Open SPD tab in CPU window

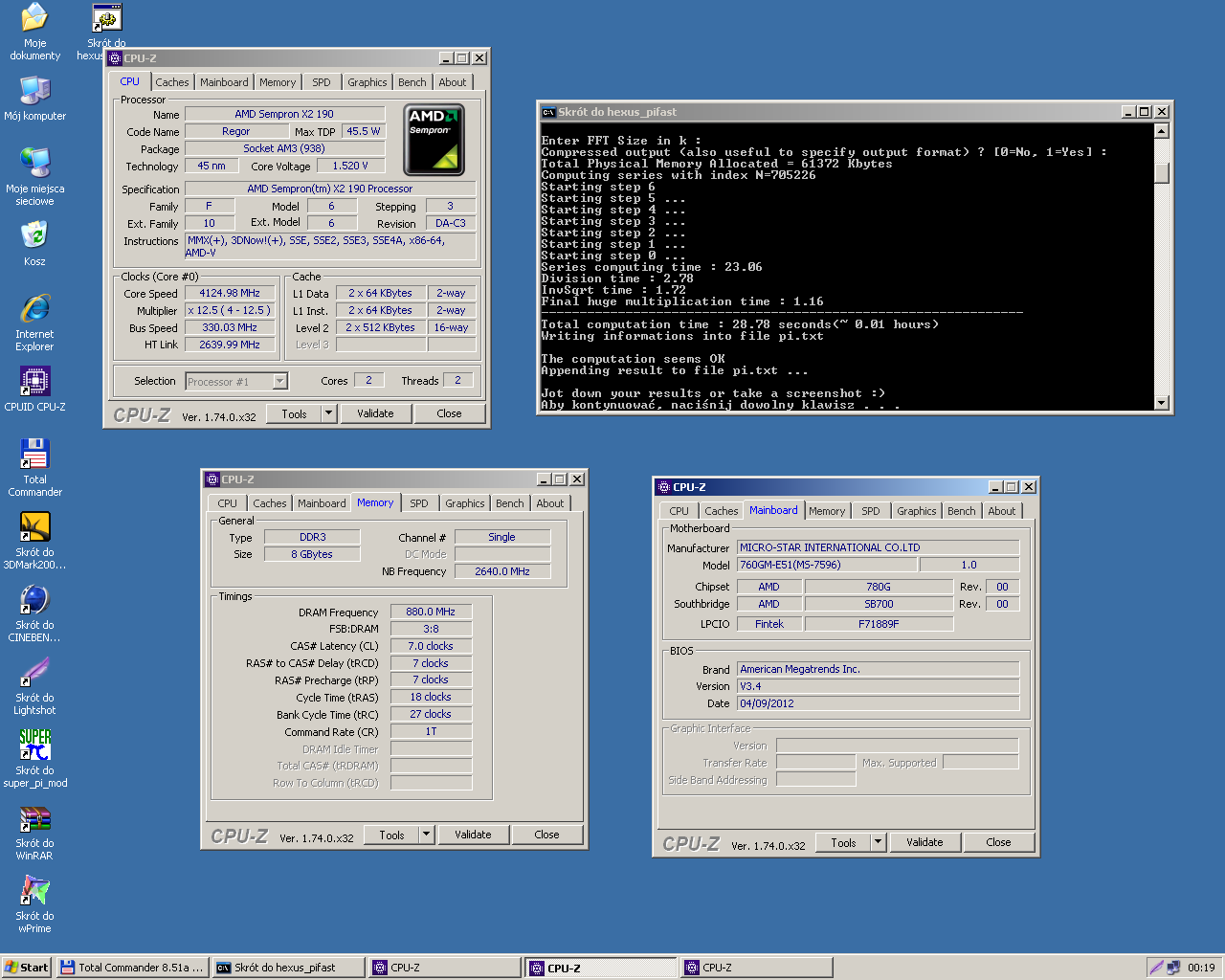[322, 82]
